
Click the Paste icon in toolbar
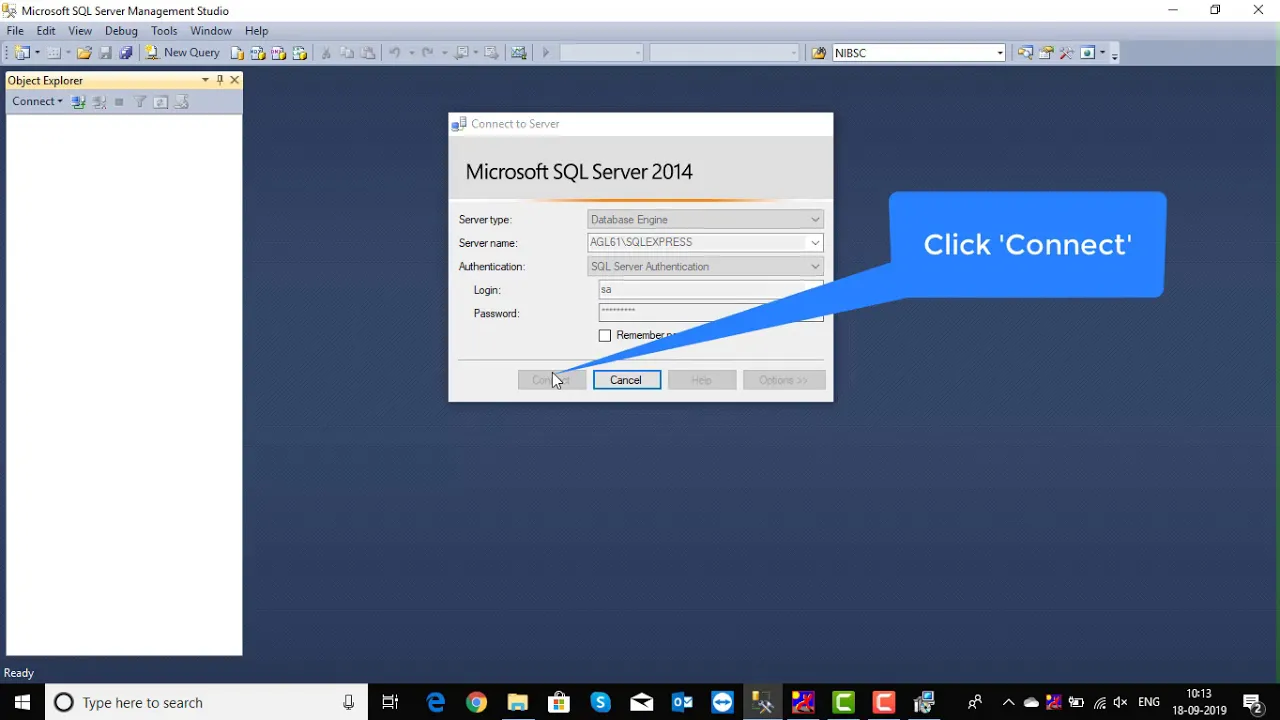tap(368, 53)
